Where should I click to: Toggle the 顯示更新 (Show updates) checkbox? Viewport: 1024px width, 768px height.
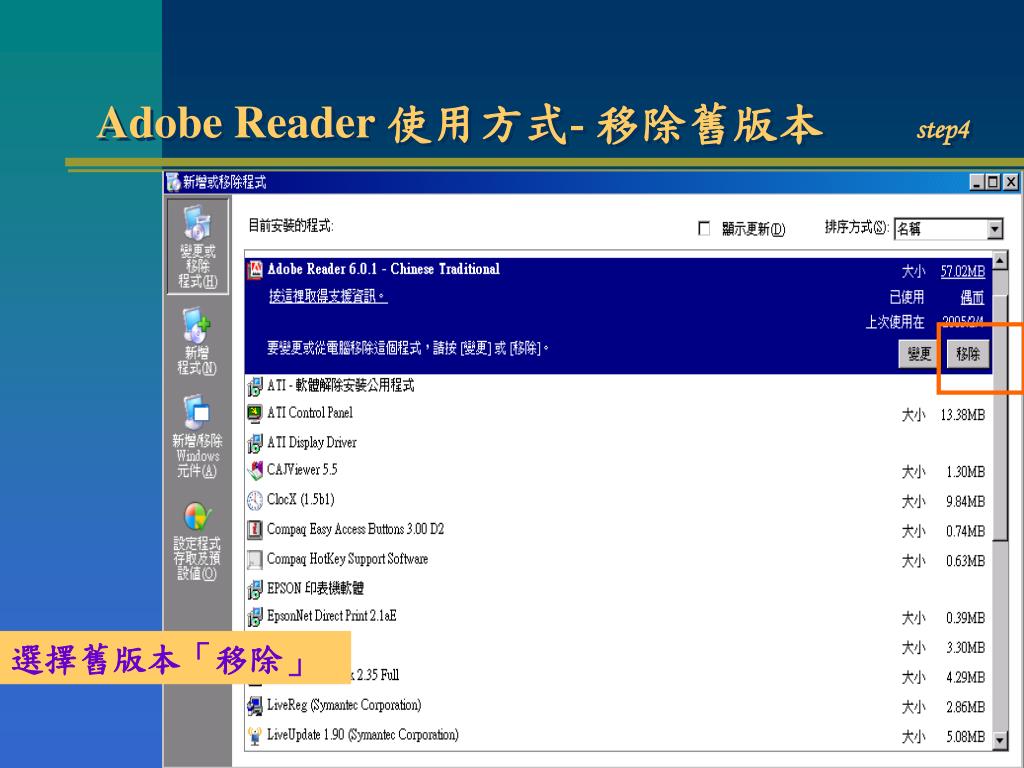[704, 229]
